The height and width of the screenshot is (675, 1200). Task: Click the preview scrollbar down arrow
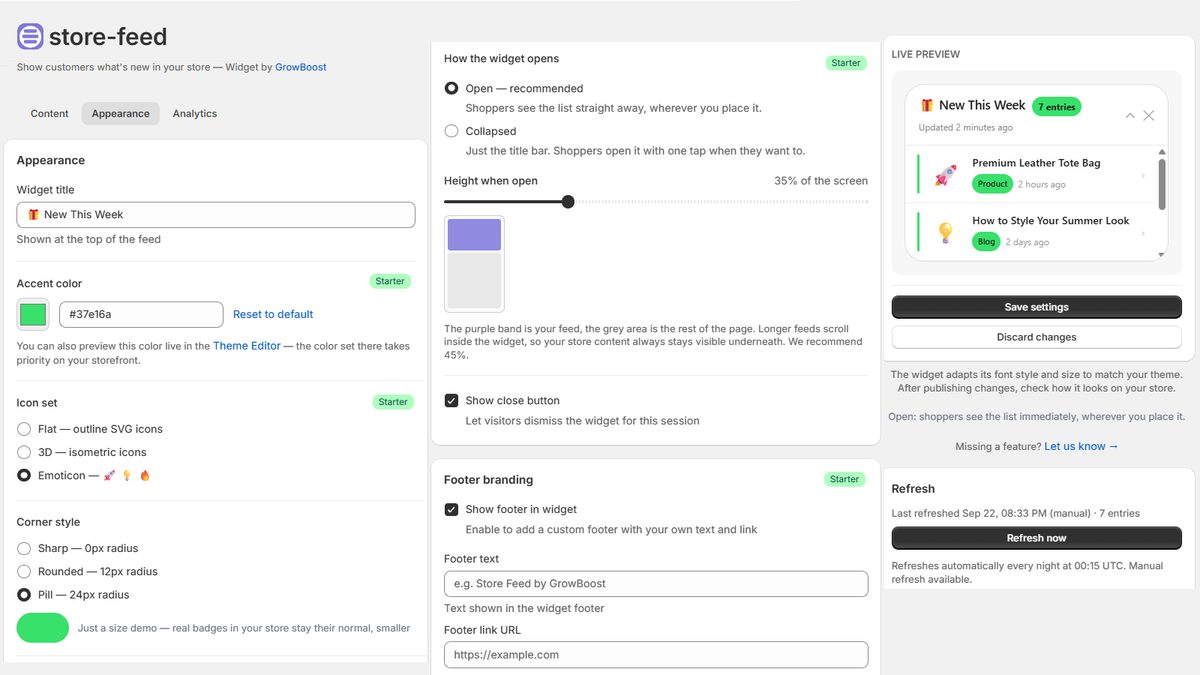tap(1162, 255)
